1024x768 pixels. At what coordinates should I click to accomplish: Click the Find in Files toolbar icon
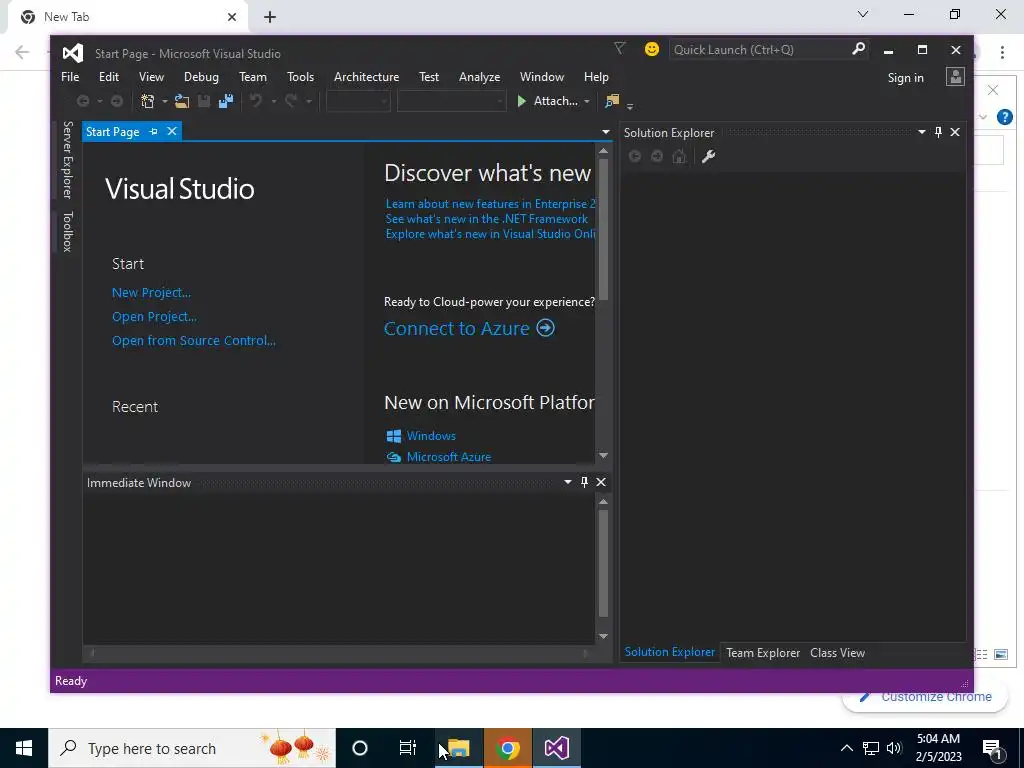[x=612, y=101]
